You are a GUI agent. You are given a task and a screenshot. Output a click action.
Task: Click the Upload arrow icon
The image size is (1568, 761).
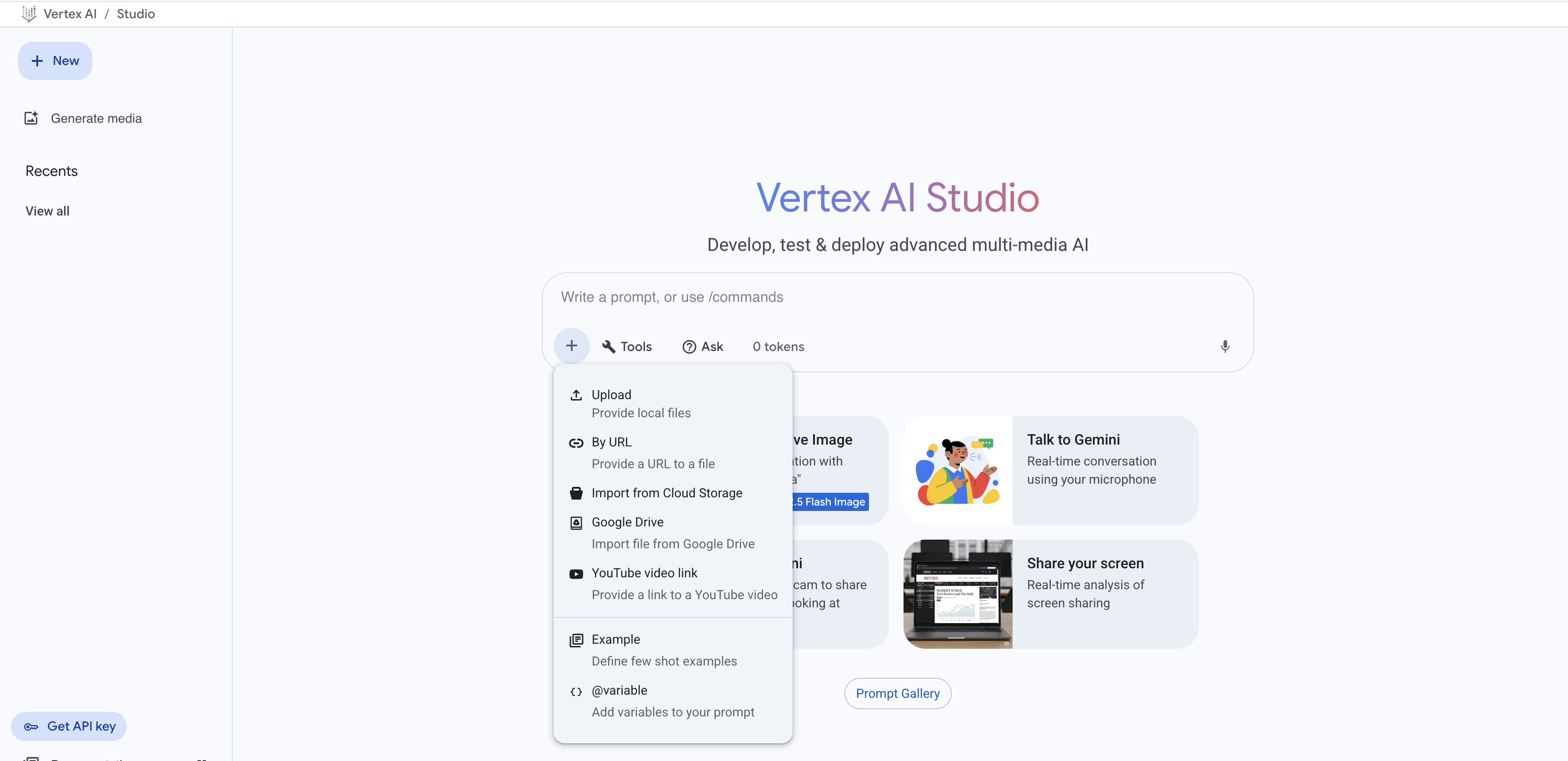(576, 395)
